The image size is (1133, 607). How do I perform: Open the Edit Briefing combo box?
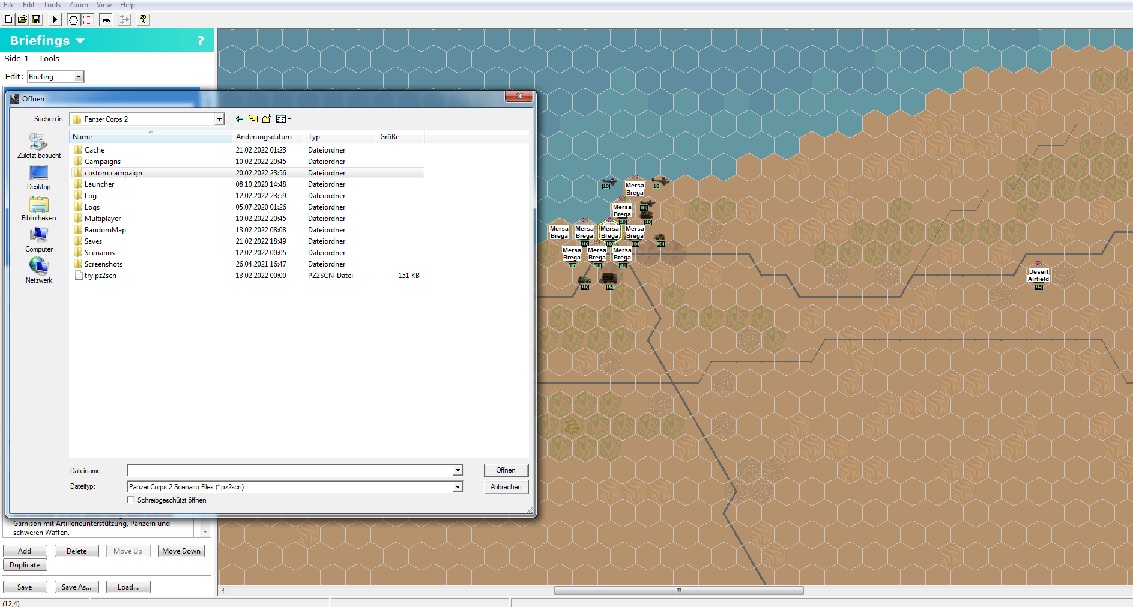56,77
